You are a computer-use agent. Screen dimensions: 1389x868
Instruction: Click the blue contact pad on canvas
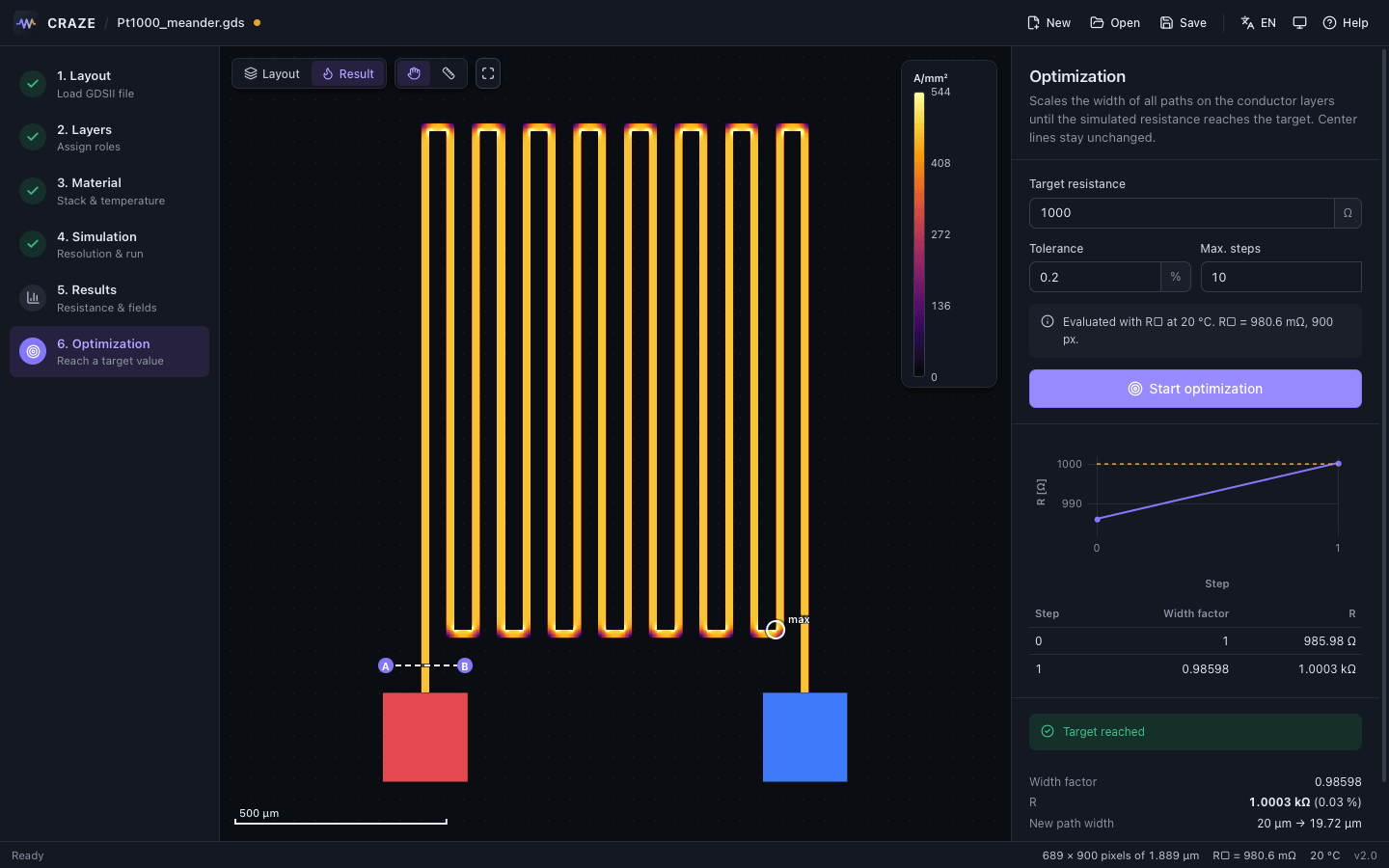804,737
